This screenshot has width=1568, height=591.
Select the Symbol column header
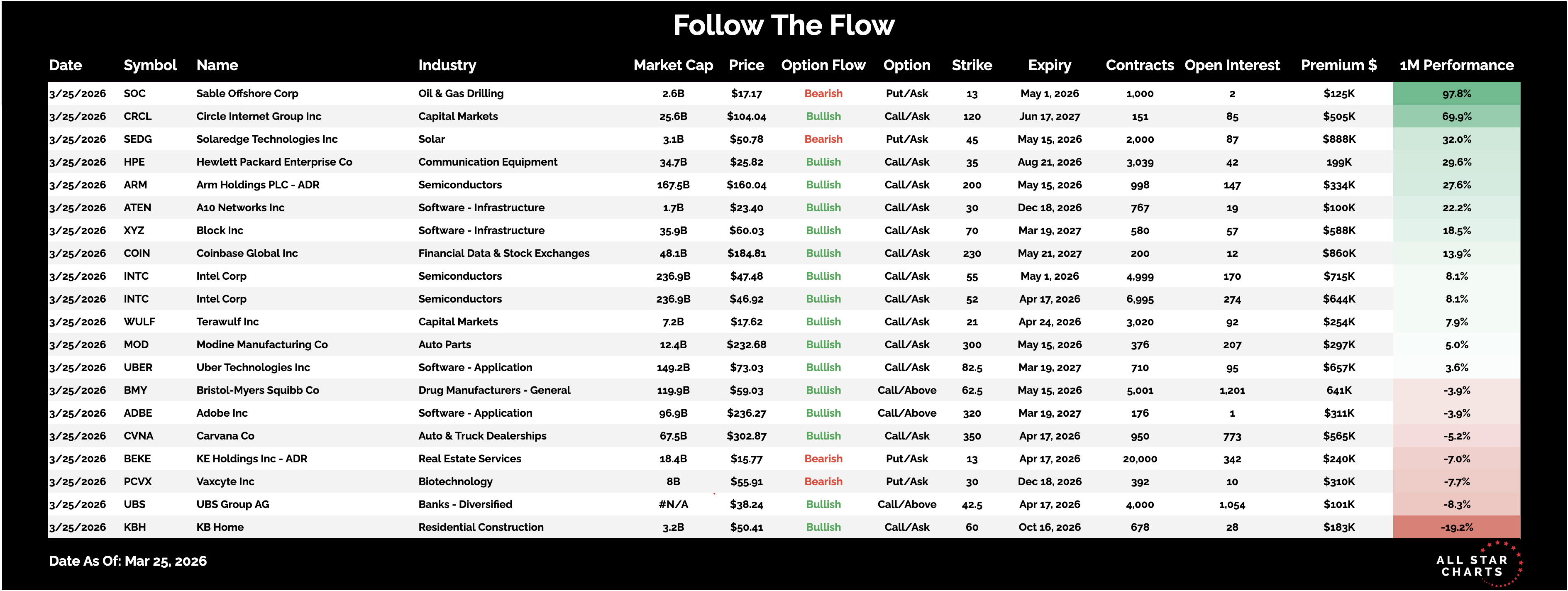(150, 65)
